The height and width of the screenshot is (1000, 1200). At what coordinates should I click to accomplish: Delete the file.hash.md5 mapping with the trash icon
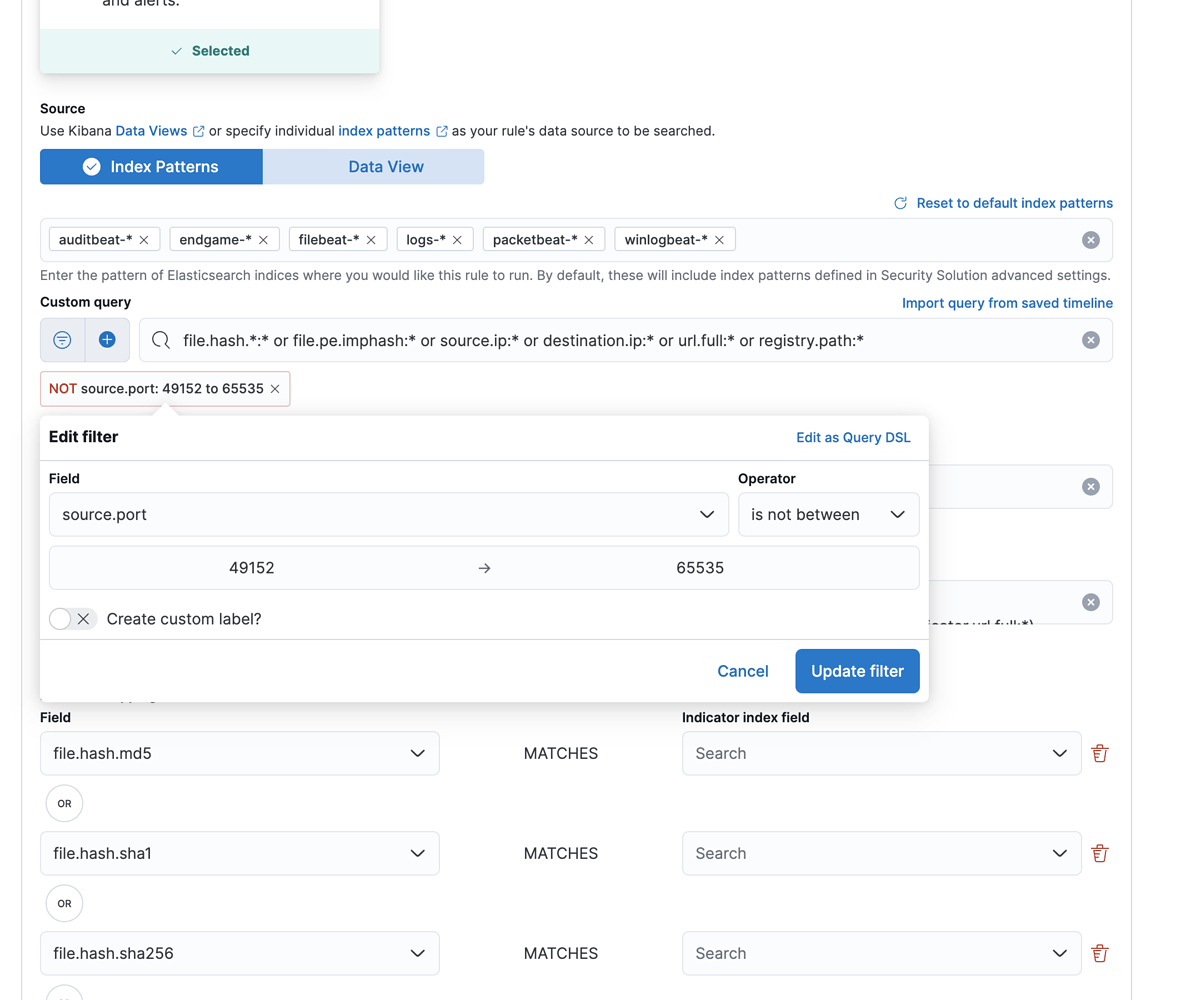pyautogui.click(x=1100, y=753)
